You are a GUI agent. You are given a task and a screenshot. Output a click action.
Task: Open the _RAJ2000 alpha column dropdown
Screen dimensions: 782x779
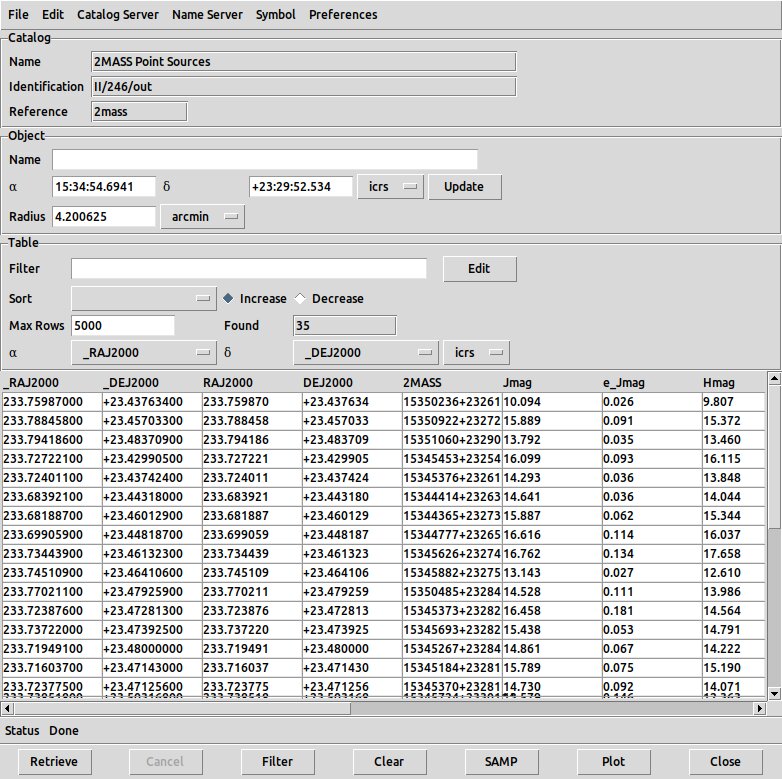[144, 353]
